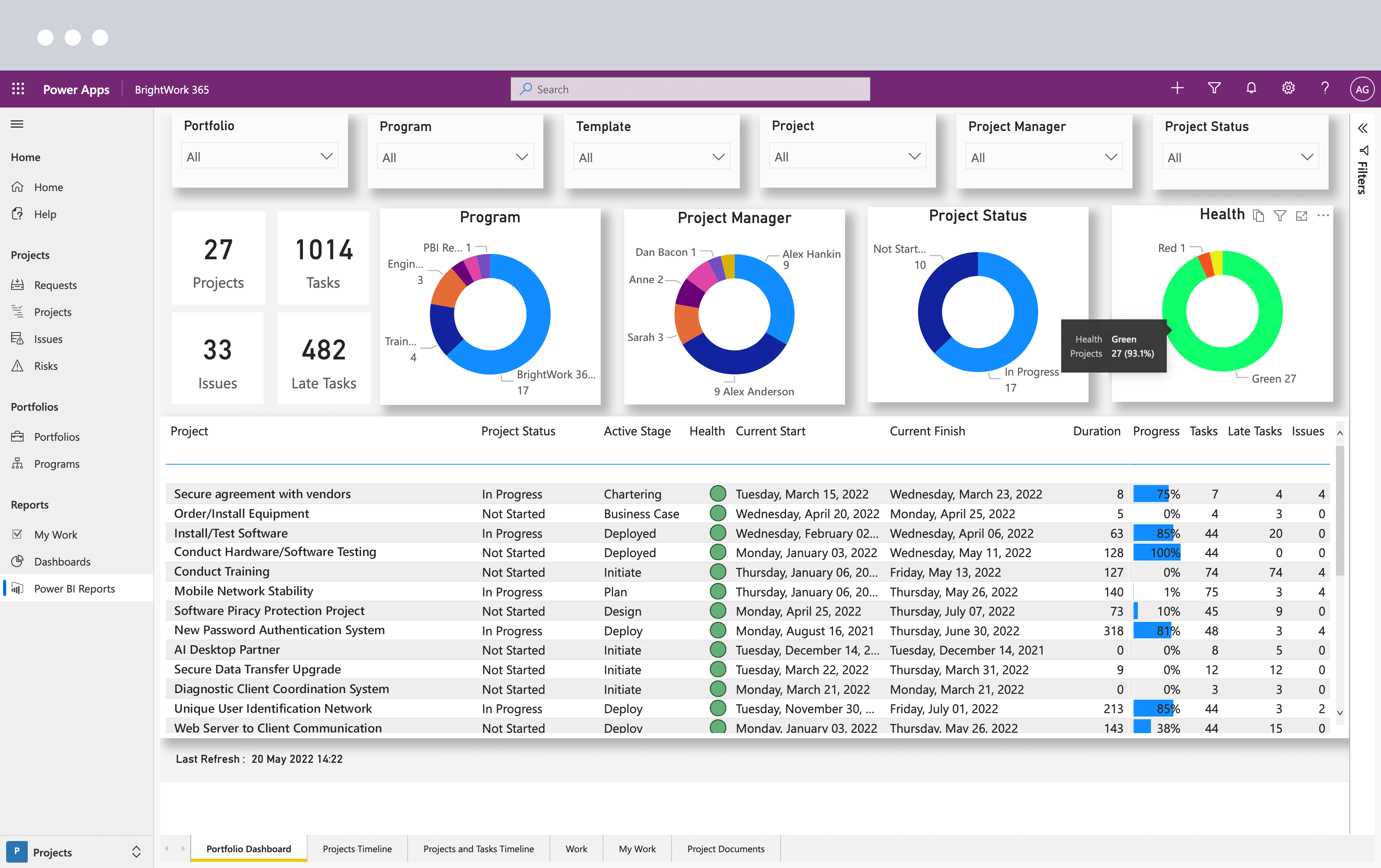Click the plus icon to create new item
1381x868 pixels.
[x=1178, y=88]
